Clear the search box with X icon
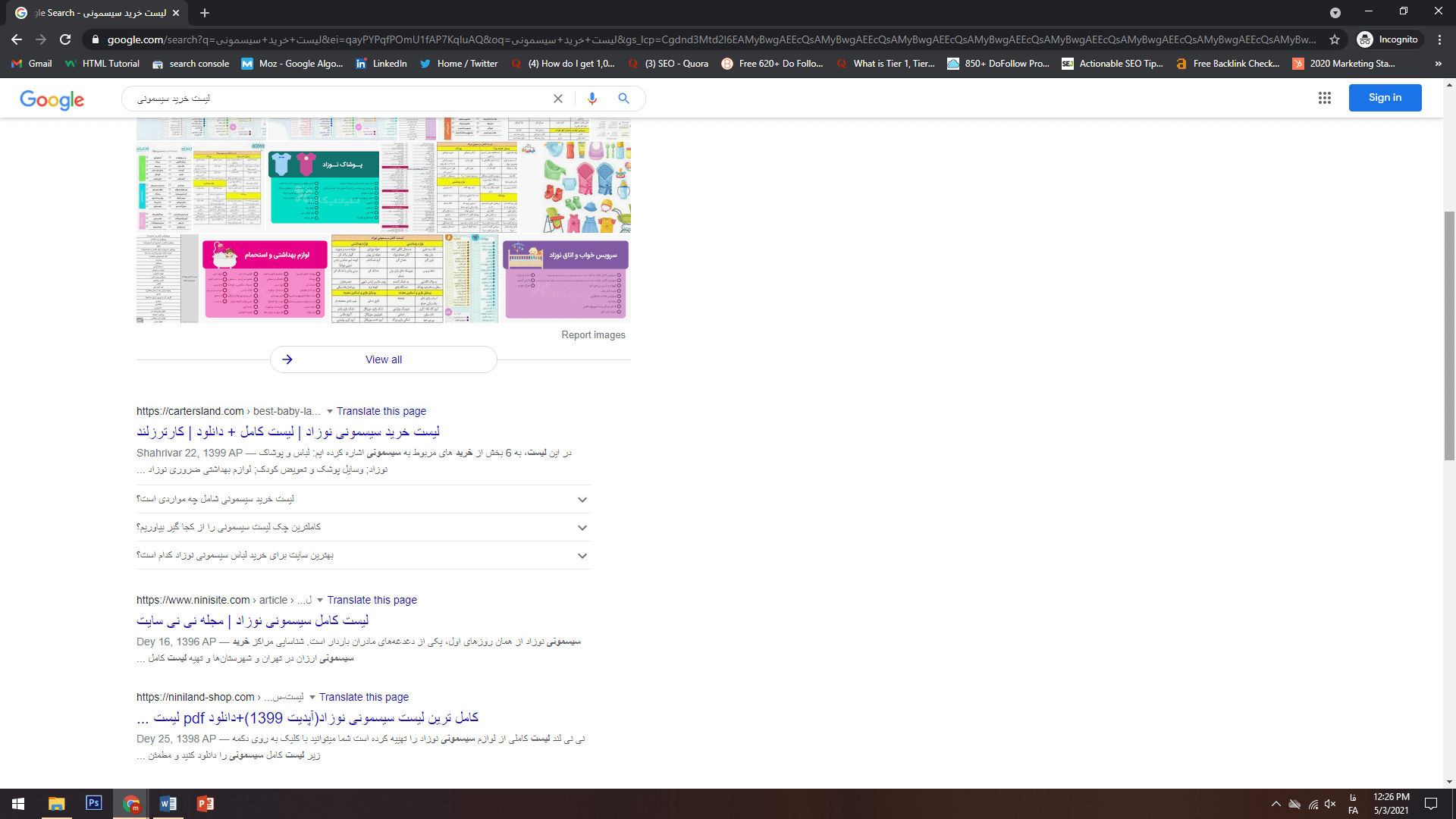The image size is (1456, 819). (x=558, y=99)
